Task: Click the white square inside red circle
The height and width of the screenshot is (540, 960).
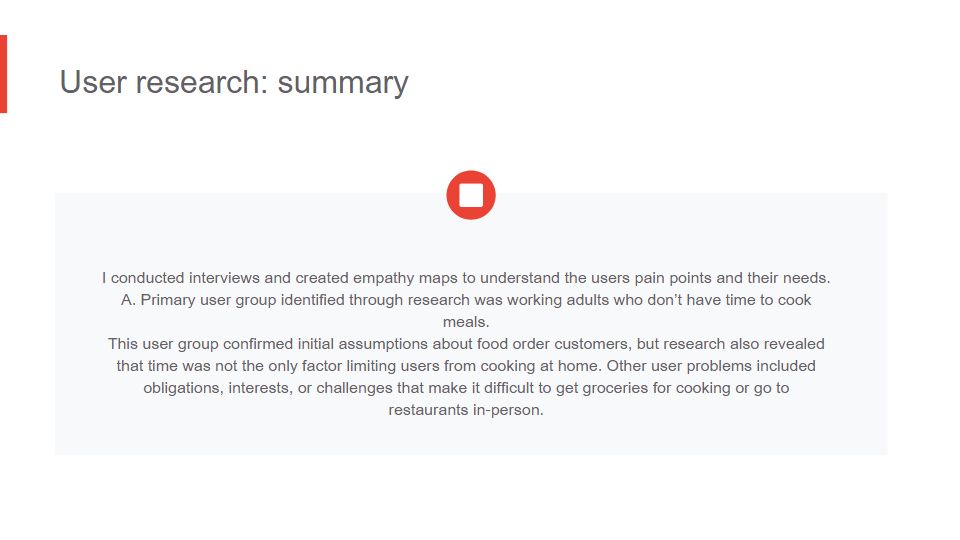Action: pyautogui.click(x=471, y=195)
